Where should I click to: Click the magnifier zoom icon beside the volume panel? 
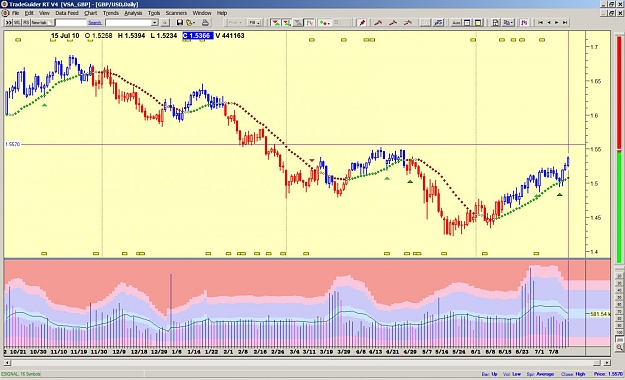tap(619, 347)
